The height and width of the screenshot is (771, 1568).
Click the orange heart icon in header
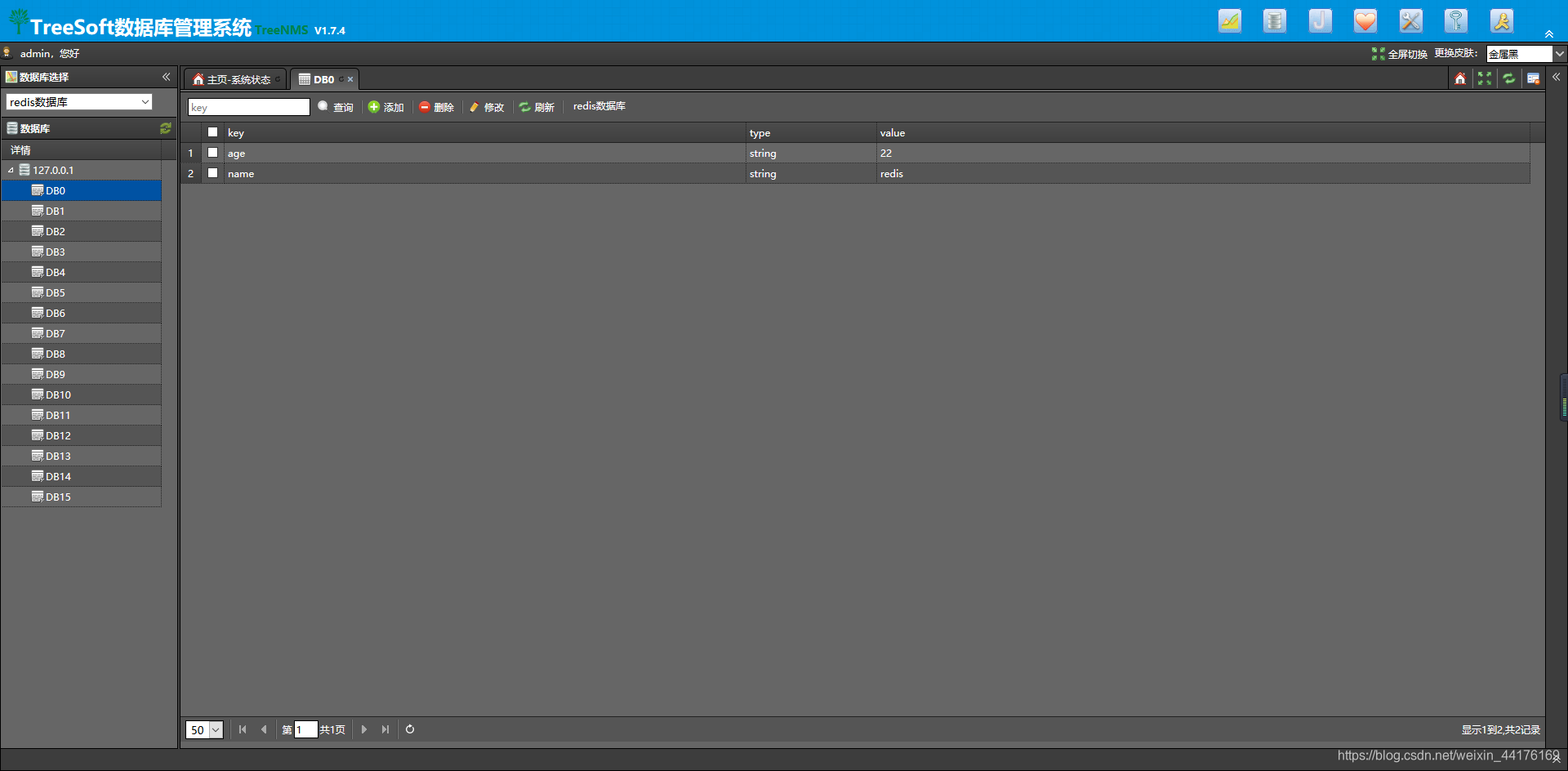pos(1365,21)
